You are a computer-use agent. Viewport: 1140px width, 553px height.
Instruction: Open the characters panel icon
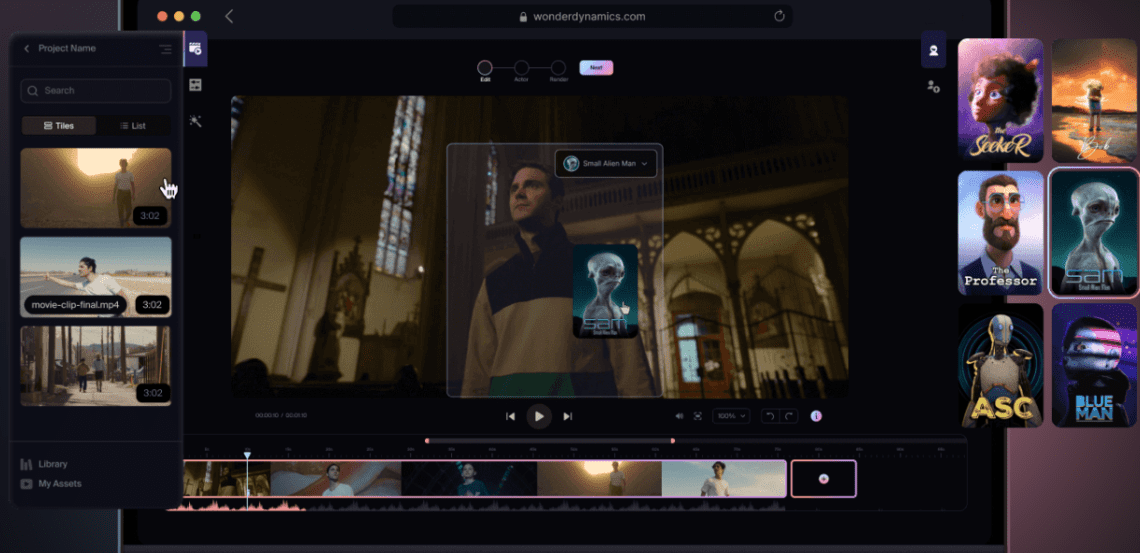[x=934, y=50]
